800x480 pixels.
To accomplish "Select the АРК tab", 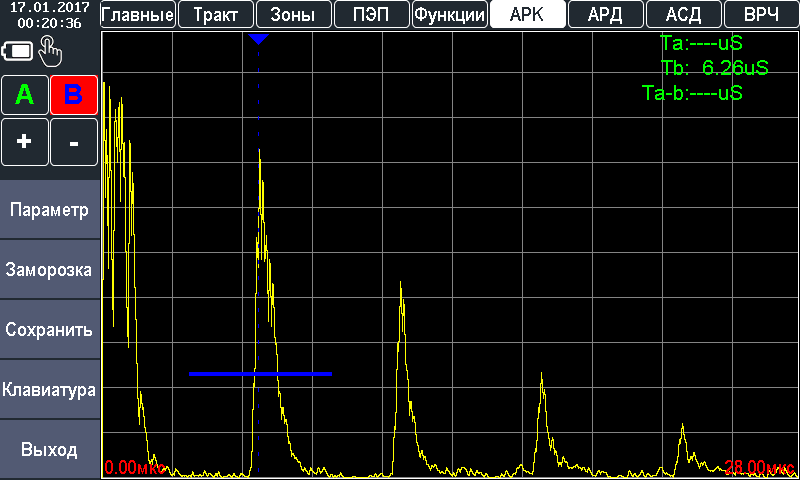I will (527, 14).
